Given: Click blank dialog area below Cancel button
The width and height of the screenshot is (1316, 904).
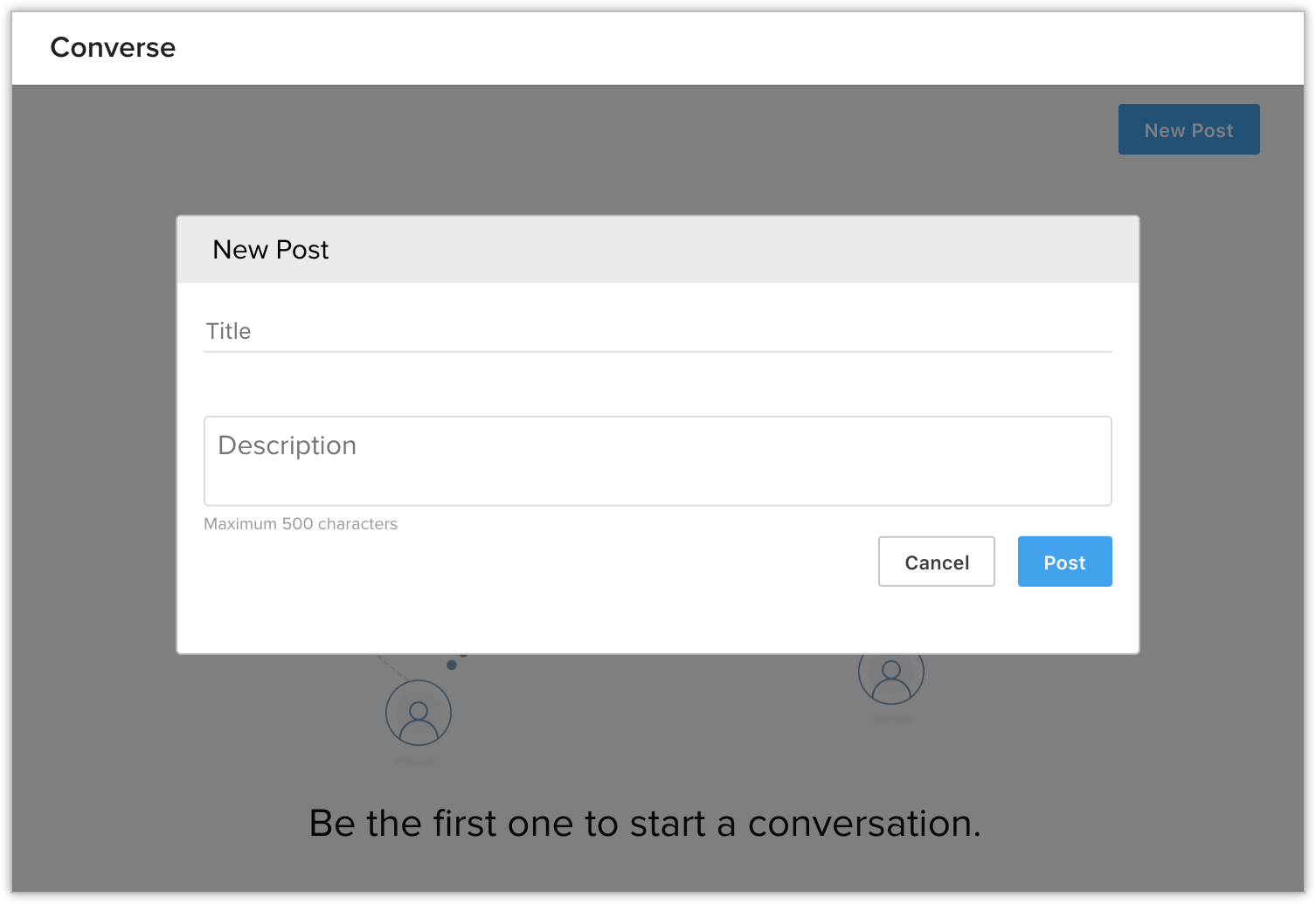Looking at the screenshot, I should 936,621.
